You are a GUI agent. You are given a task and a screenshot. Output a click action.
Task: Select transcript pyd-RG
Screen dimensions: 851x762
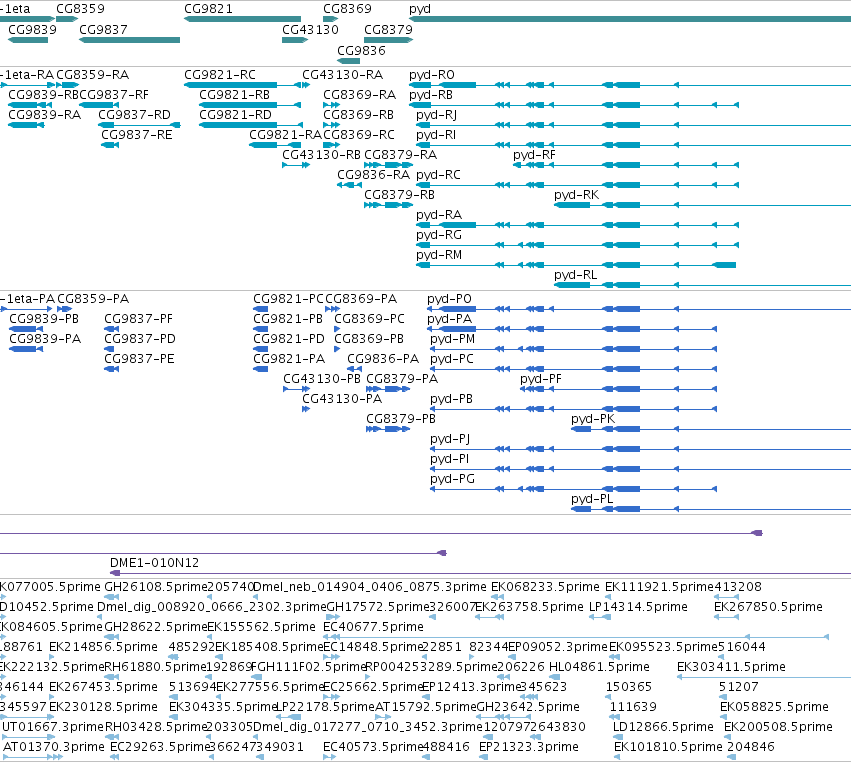pos(439,235)
